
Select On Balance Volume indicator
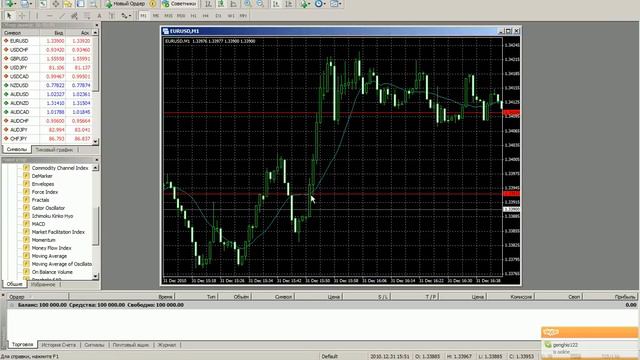52,272
